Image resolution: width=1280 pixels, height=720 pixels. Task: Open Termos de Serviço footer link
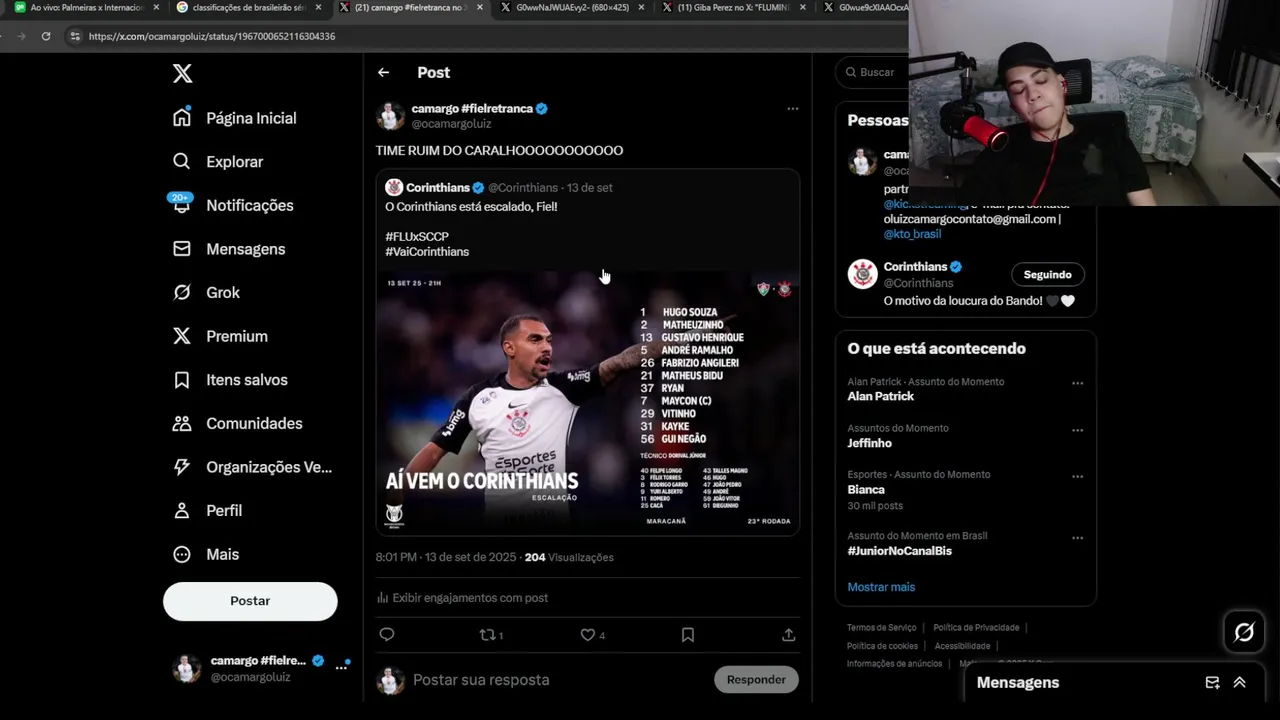click(881, 628)
